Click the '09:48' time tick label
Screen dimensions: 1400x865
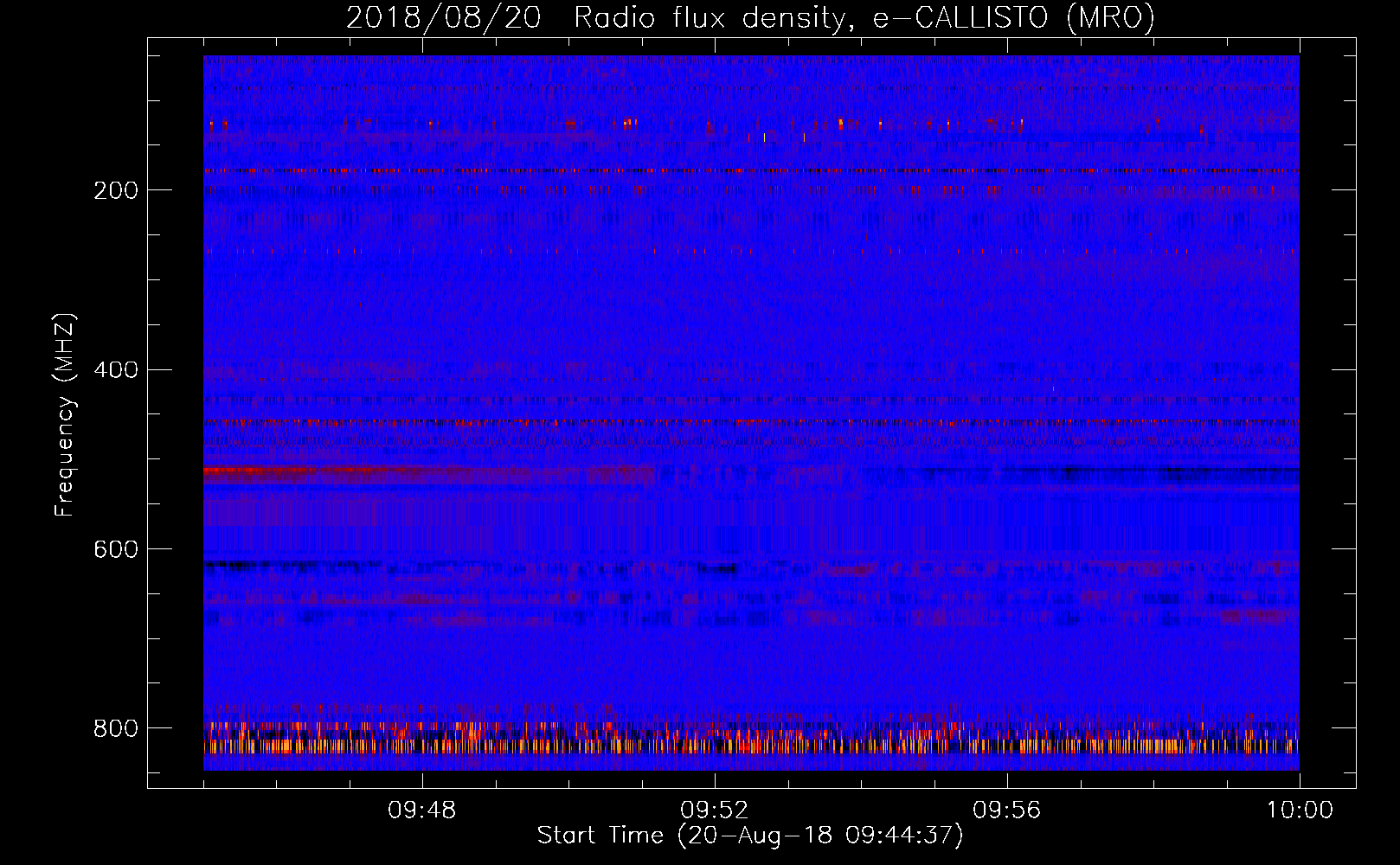[422, 811]
